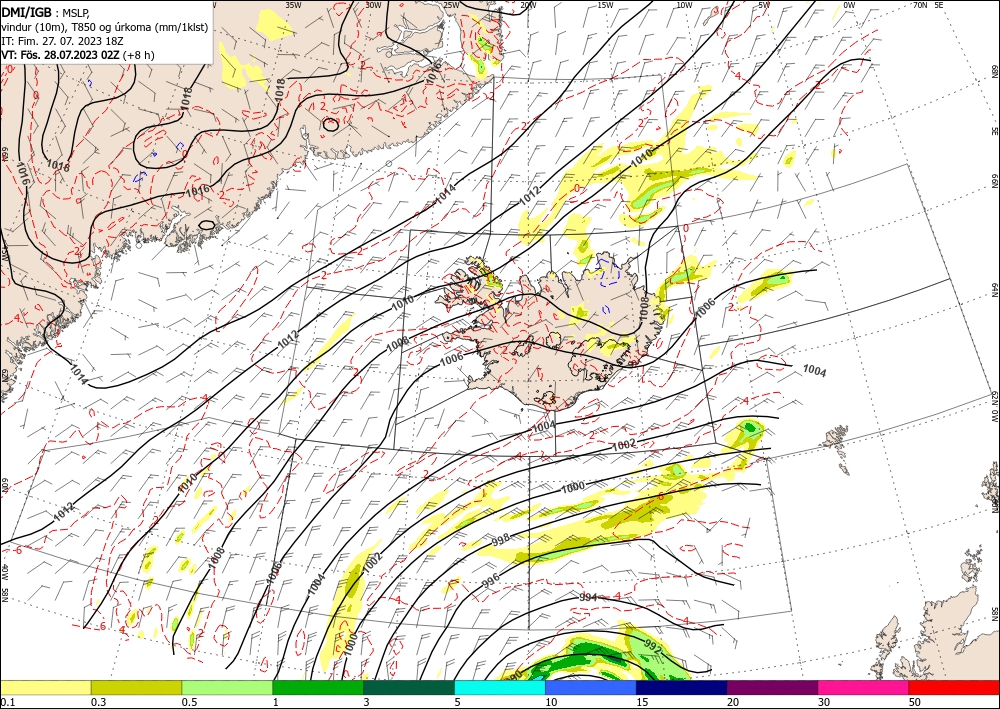This screenshot has height=709, width=1000.
Task: Click the 10W longitude label
Action: click(x=684, y=5)
